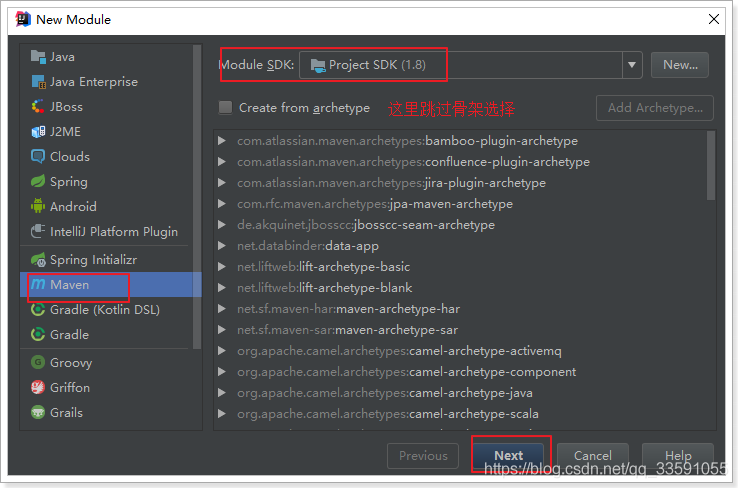
Task: Select Groovy module type
Action: (x=106, y=362)
